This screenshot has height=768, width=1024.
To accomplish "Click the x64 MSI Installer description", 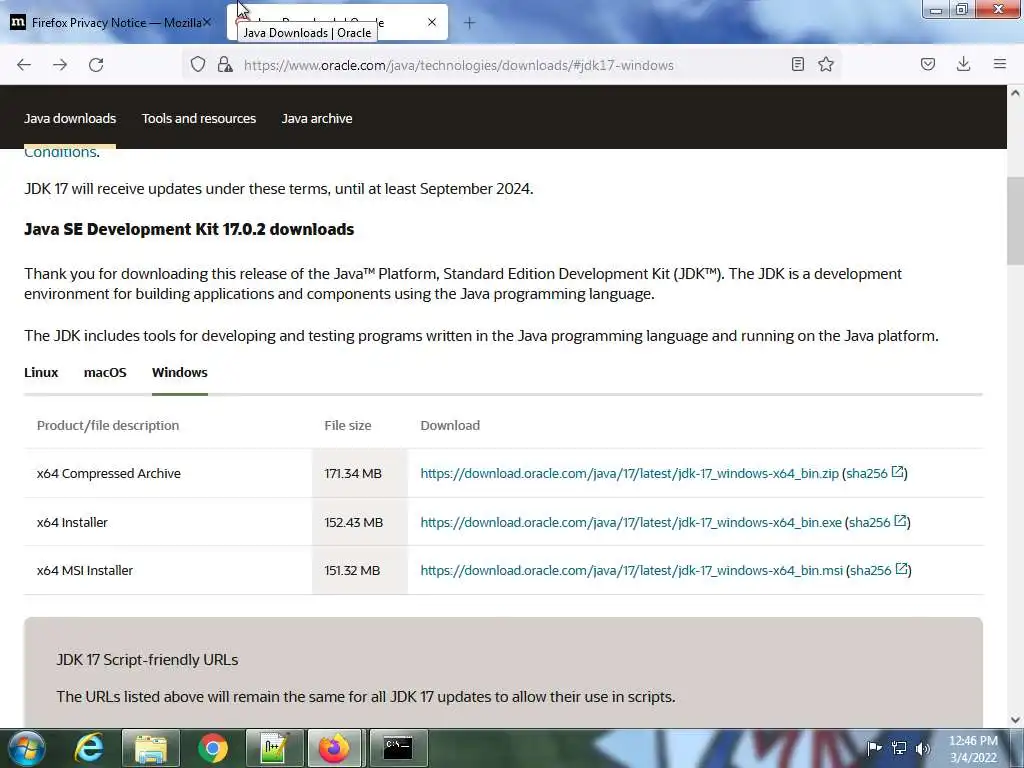I will [84, 570].
